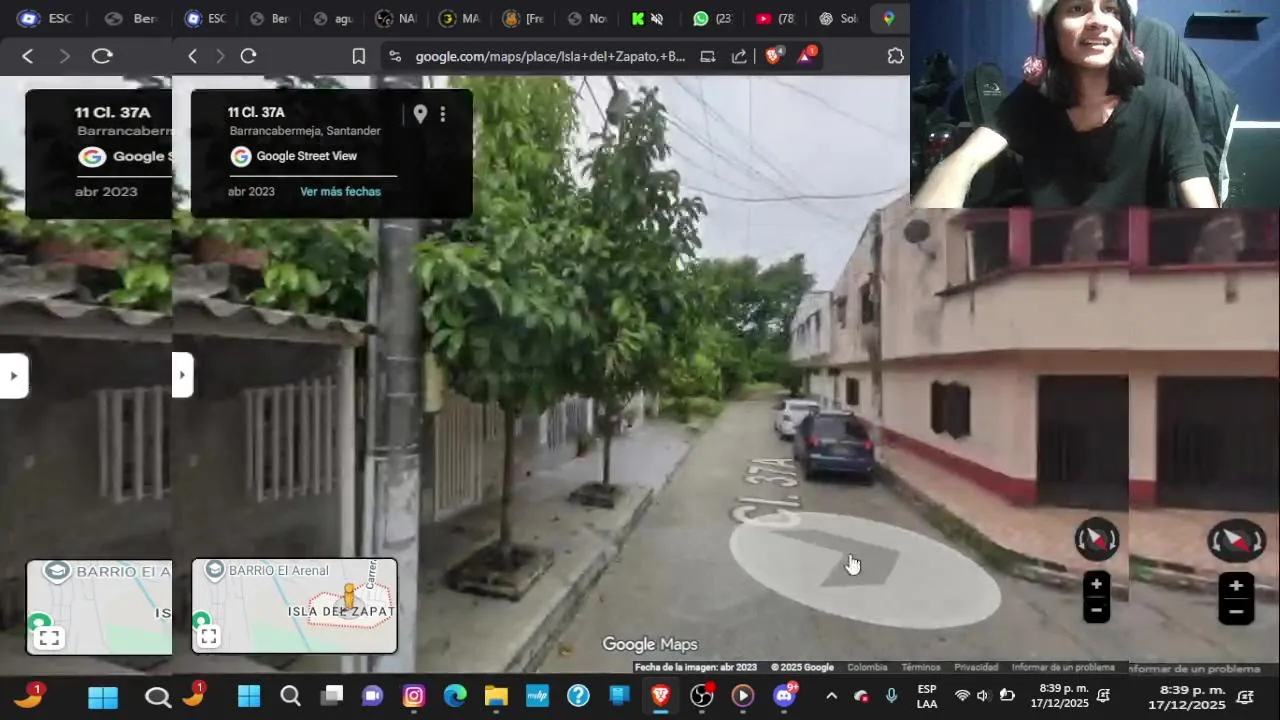The image size is (1280, 720).
Task: Open site information icon beside the URL
Action: point(395,57)
